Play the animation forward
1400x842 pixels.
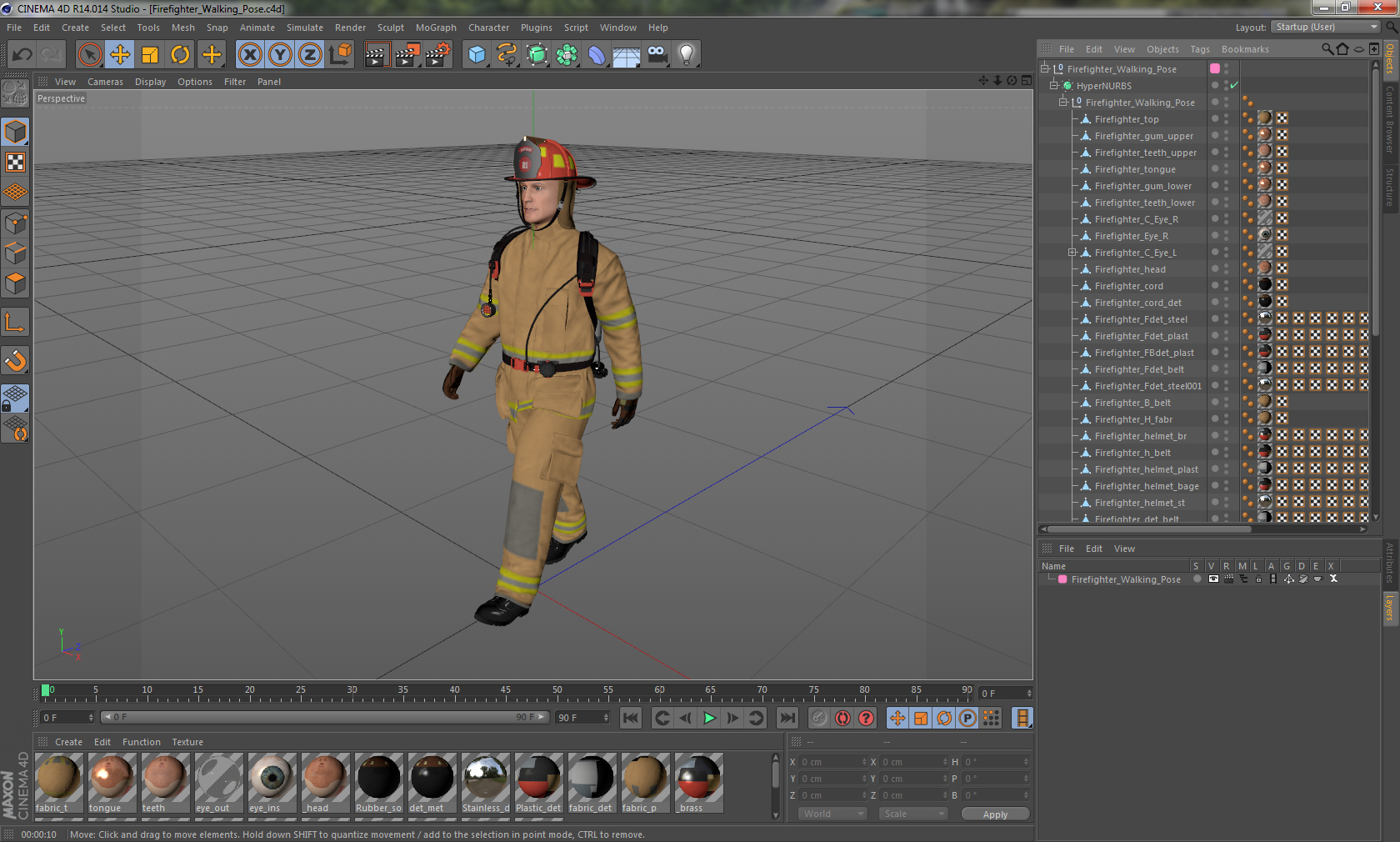[709, 718]
